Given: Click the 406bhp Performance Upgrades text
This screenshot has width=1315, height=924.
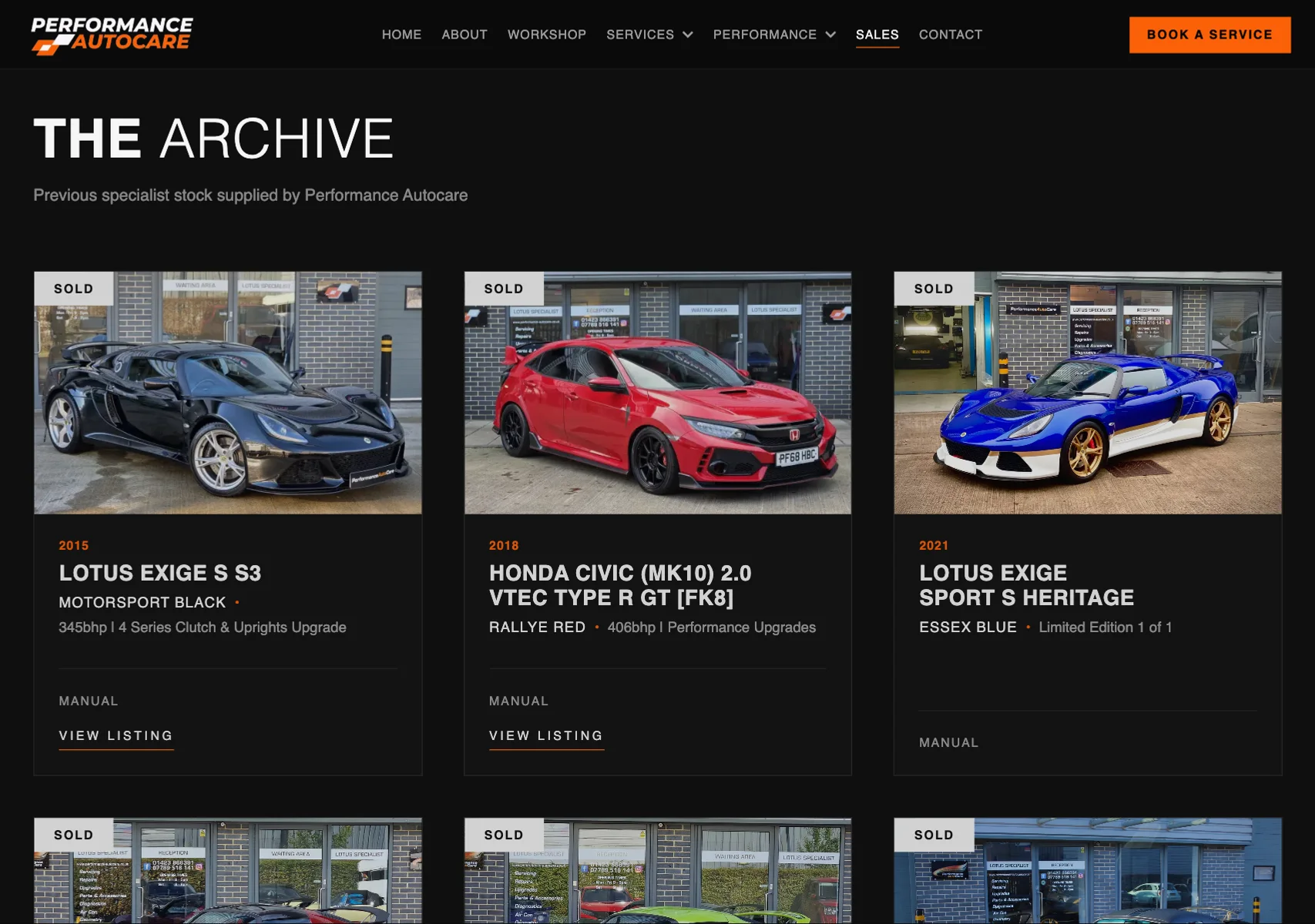Looking at the screenshot, I should (x=712, y=628).
